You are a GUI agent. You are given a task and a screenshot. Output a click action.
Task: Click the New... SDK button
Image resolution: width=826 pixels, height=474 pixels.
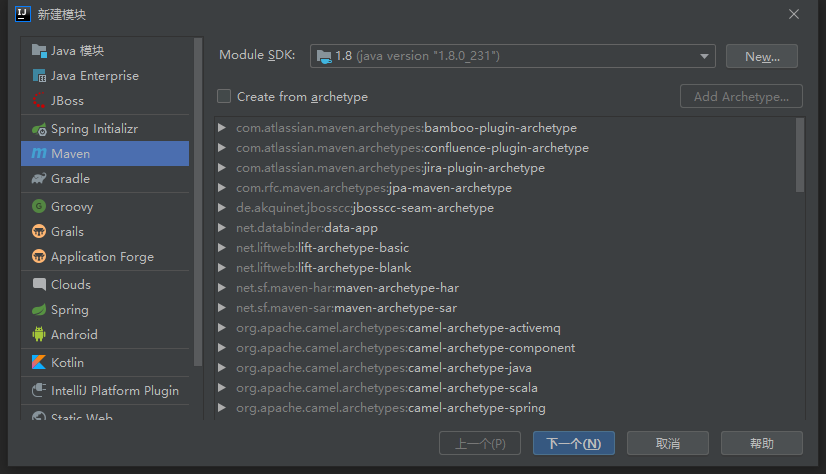[x=761, y=56]
